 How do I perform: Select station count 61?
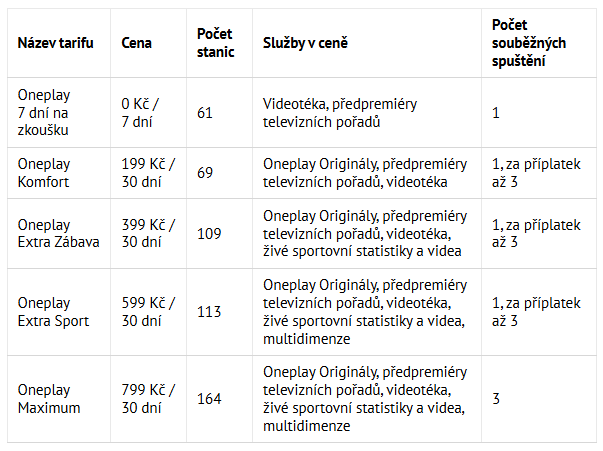click(x=205, y=113)
